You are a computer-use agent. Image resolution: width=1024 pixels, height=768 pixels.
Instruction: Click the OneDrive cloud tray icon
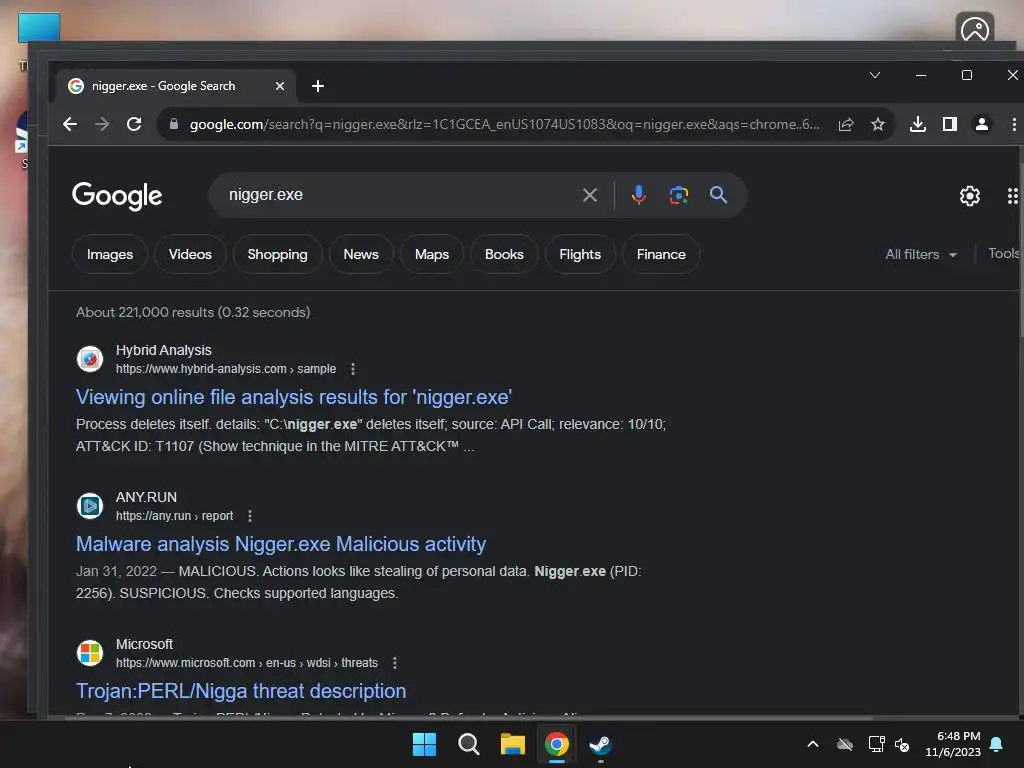click(845, 744)
